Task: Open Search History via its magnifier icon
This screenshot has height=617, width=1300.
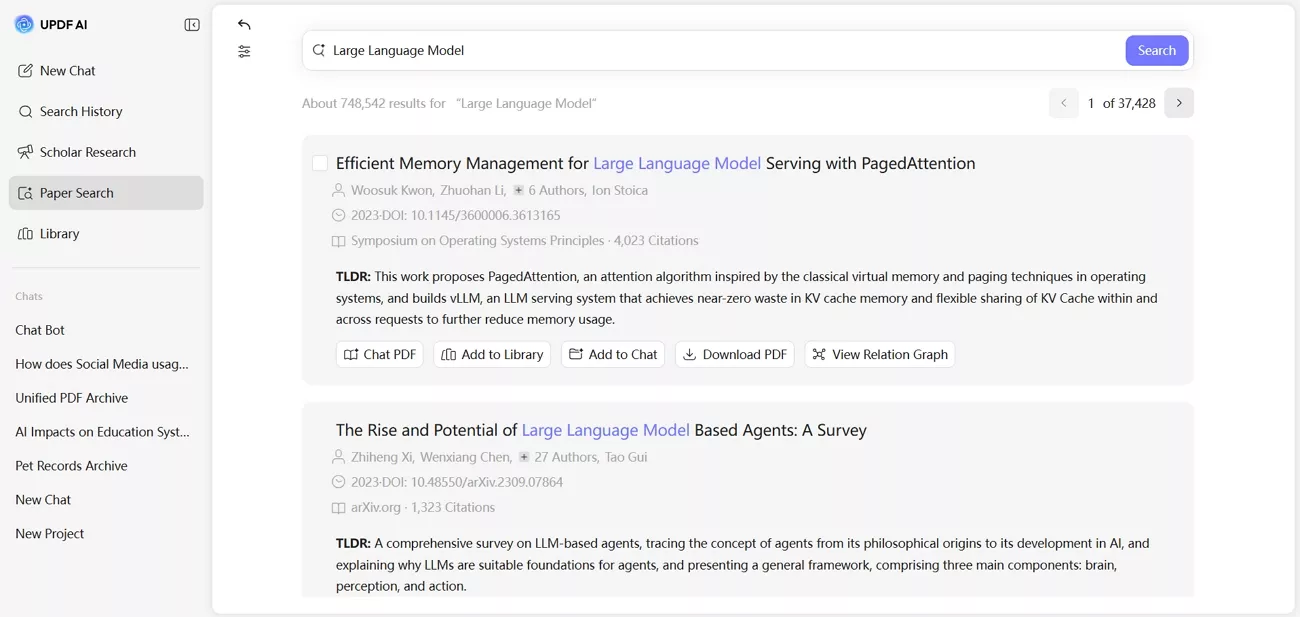Action: coord(25,111)
